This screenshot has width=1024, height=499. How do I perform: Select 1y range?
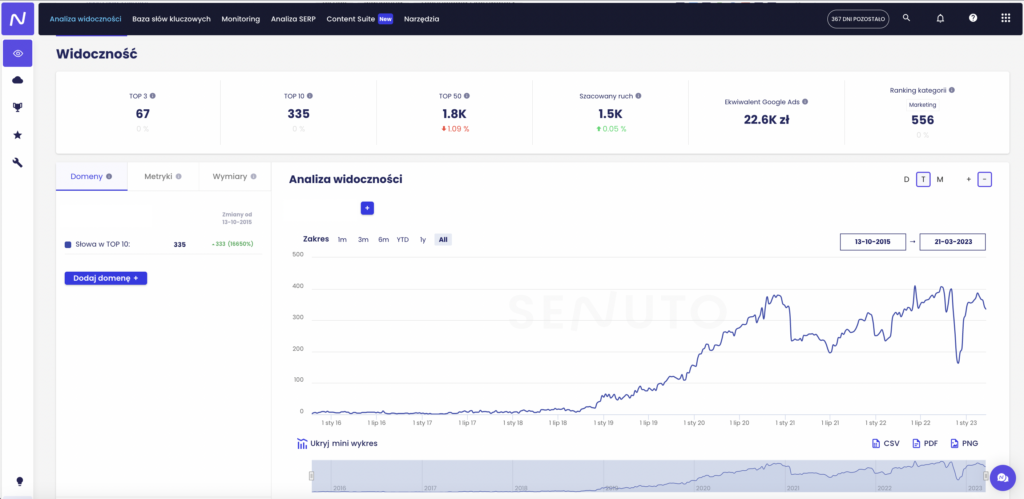pyautogui.click(x=423, y=240)
